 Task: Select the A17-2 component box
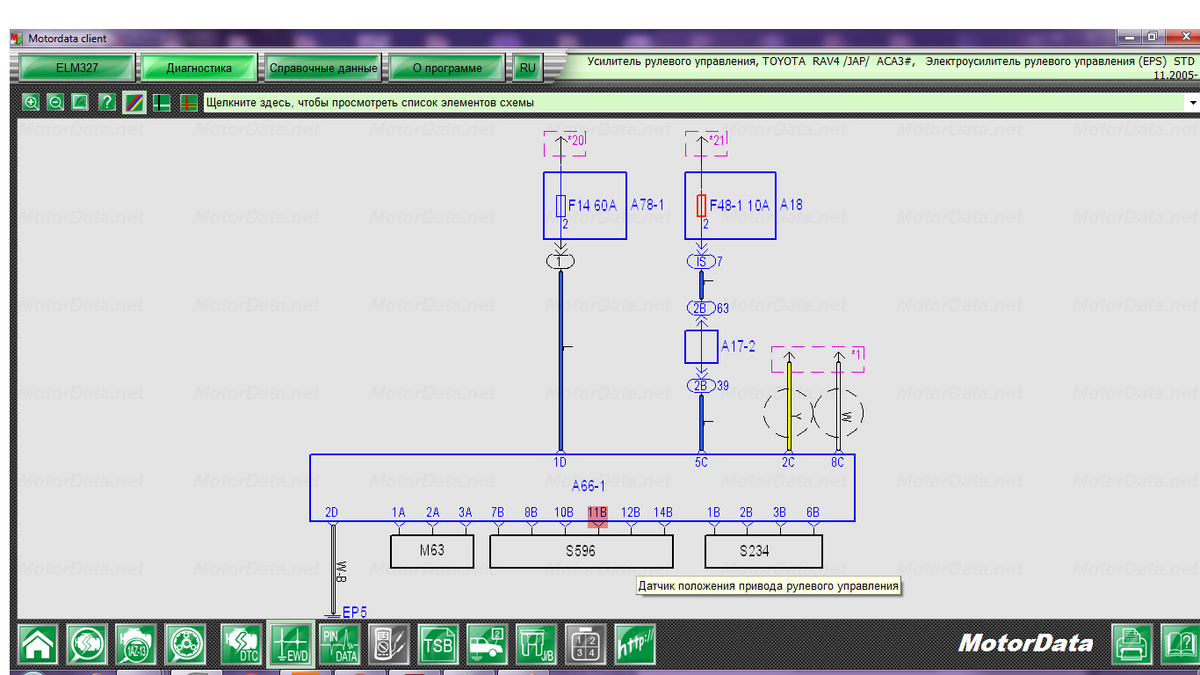[x=701, y=347]
